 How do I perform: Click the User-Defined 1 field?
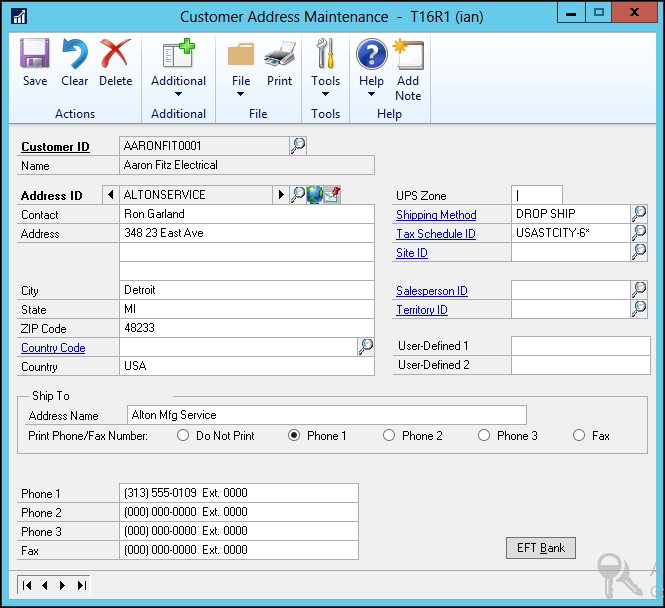pos(581,346)
